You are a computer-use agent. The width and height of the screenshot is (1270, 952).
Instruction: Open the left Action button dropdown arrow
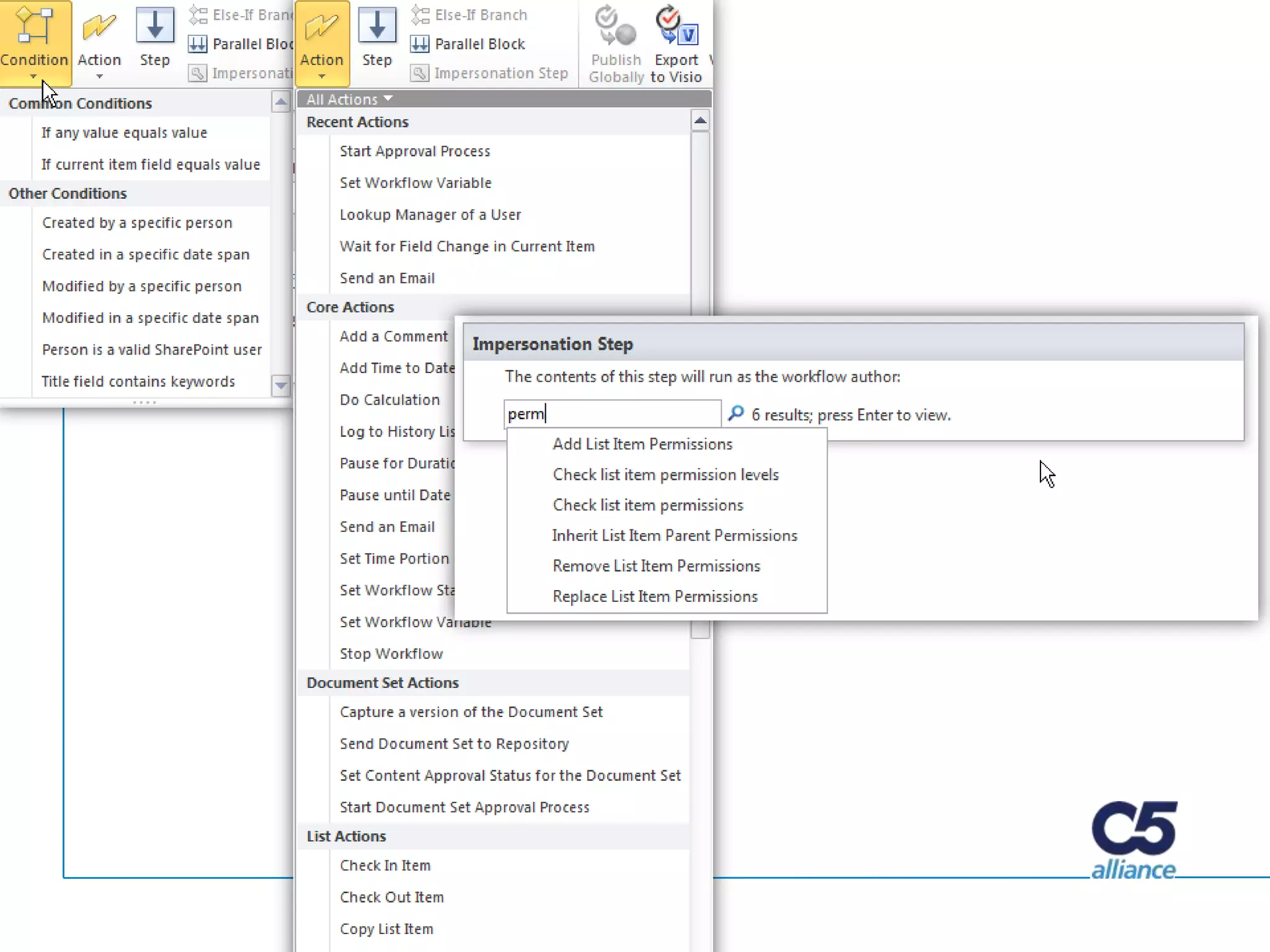(99, 76)
